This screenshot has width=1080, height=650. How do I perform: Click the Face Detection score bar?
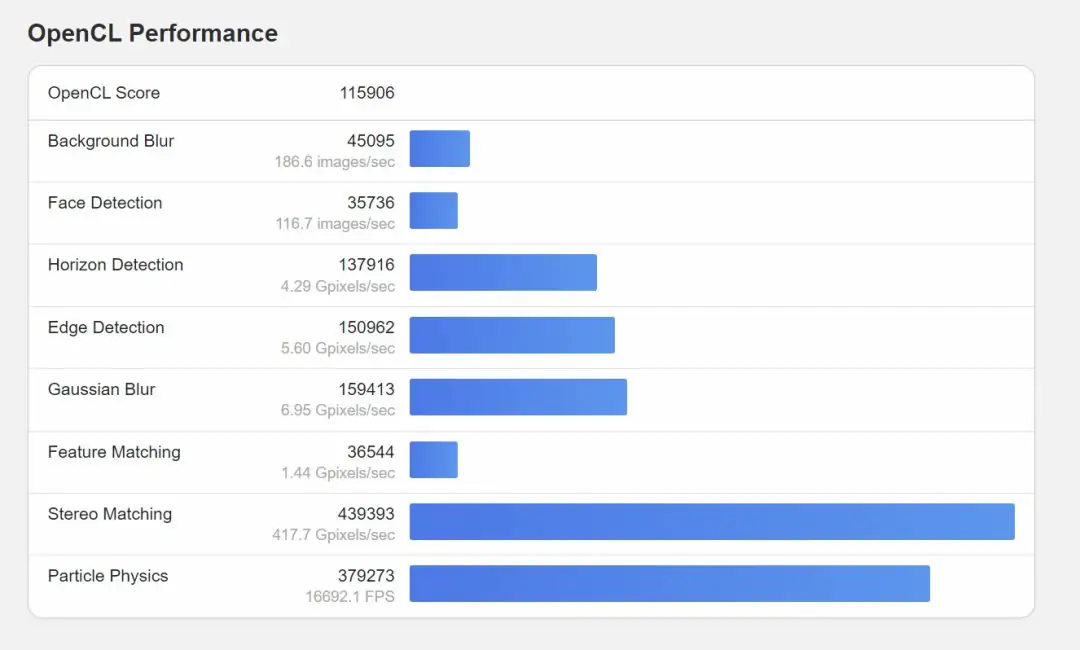point(433,211)
